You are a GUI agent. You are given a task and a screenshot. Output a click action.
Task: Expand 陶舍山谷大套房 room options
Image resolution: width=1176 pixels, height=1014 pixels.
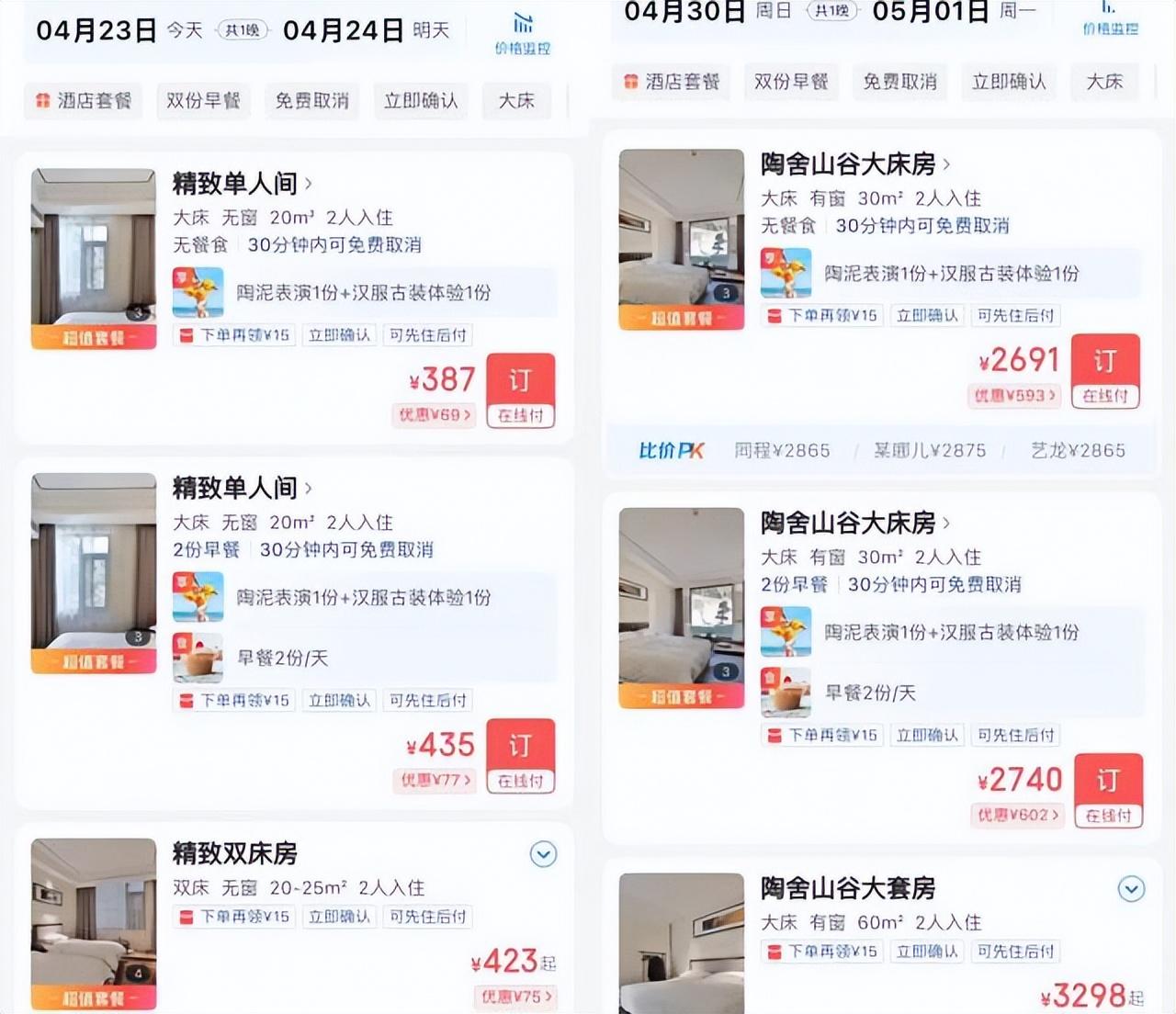click(x=1131, y=889)
